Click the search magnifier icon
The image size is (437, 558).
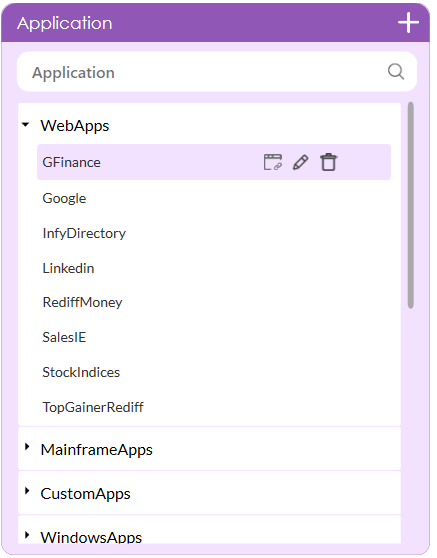396,72
